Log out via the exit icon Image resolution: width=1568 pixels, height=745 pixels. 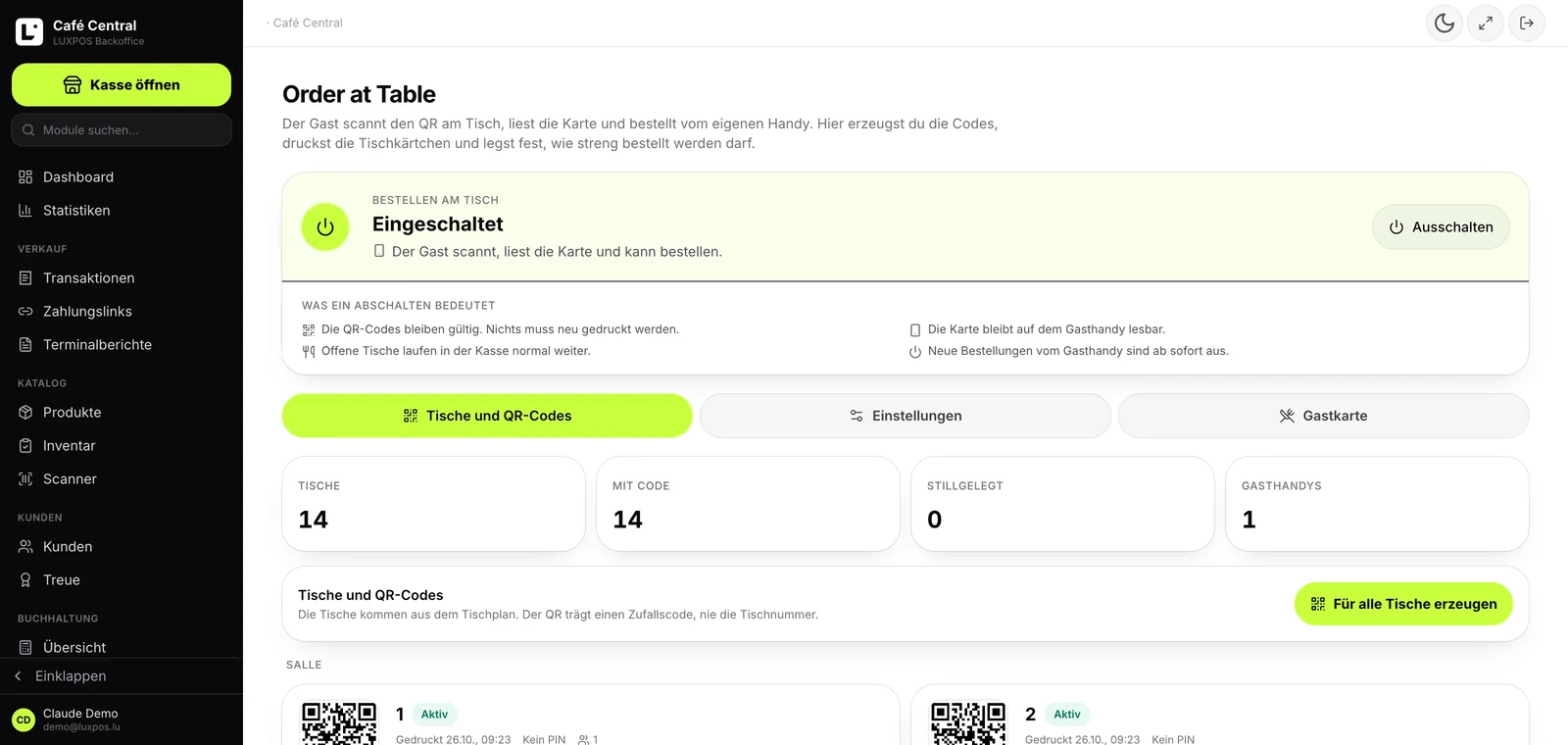(1527, 23)
